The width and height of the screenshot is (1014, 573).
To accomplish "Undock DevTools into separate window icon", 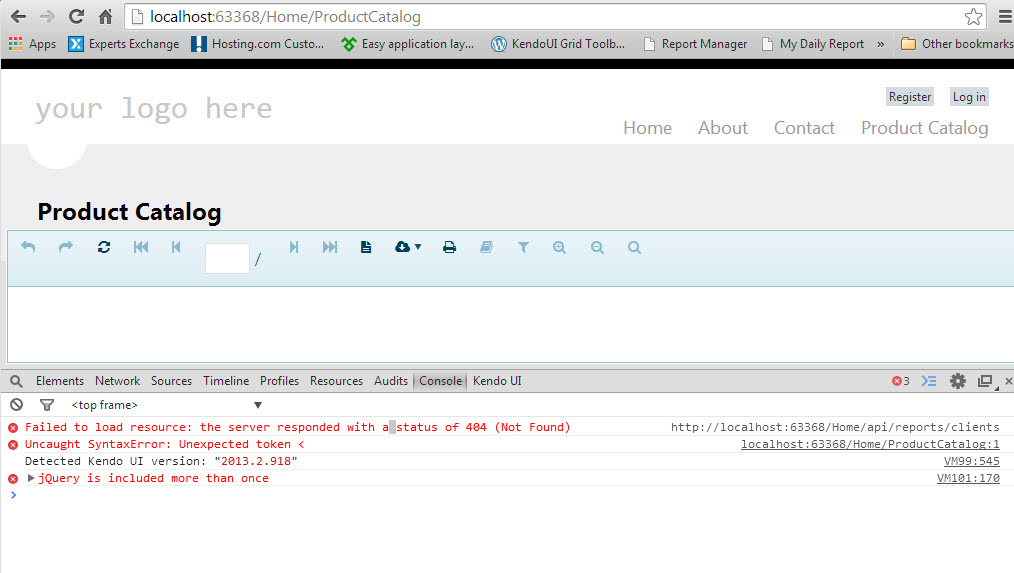I will (986, 381).
